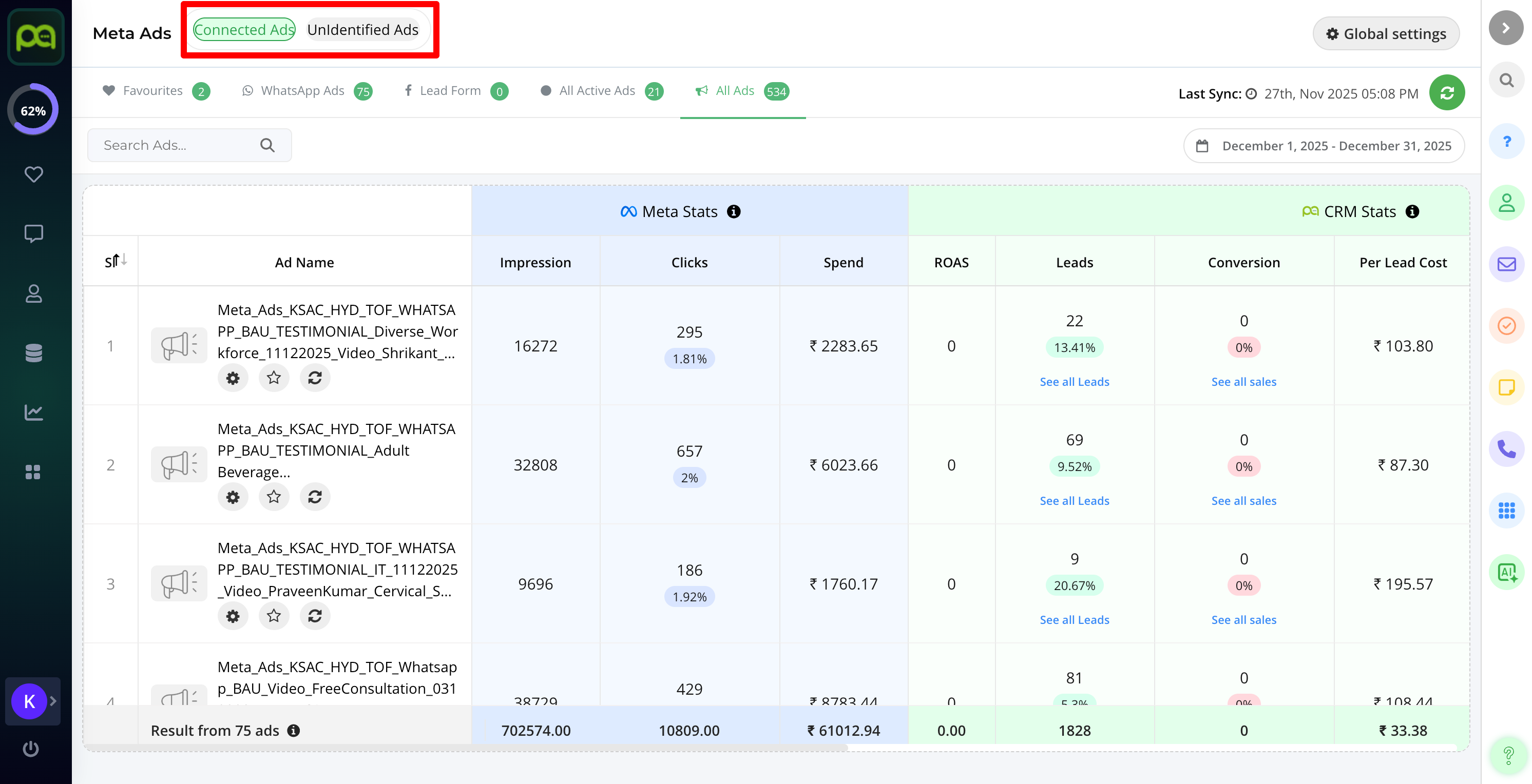Favourite the third ad with star
This screenshot has width=1532, height=784.
point(274,615)
